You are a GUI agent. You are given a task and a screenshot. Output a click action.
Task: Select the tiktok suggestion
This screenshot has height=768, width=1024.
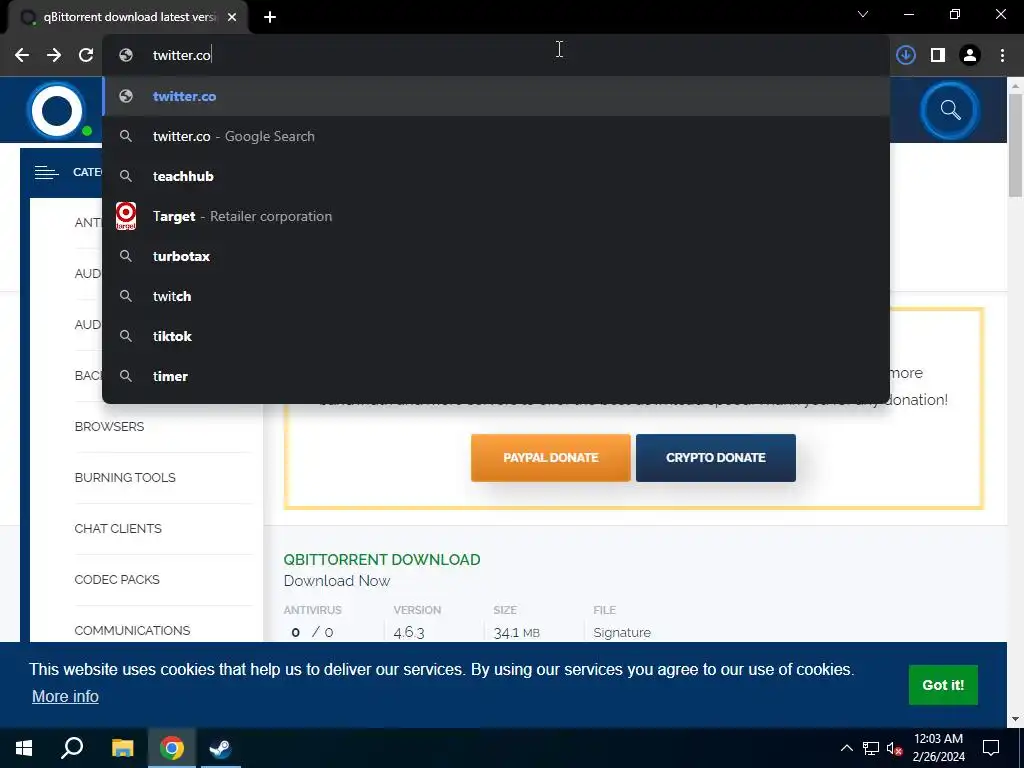pyautogui.click(x=496, y=336)
